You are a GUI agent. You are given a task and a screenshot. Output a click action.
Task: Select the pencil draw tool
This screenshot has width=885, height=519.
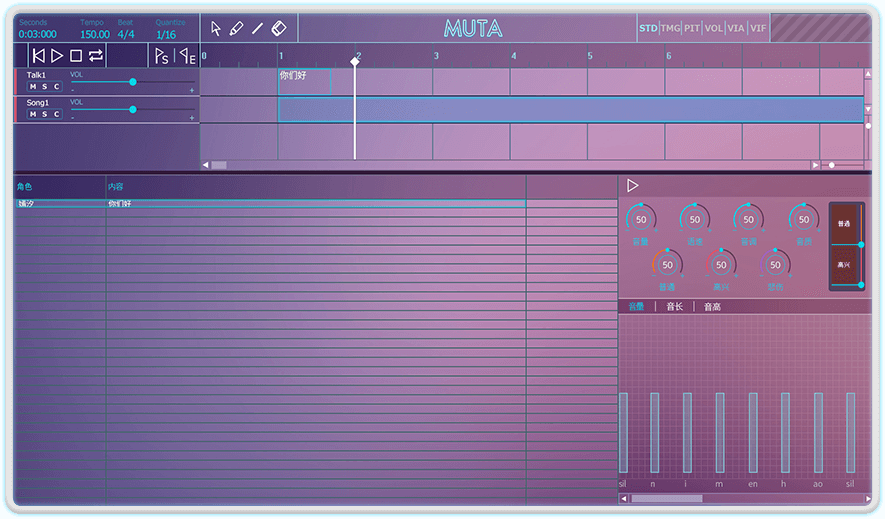[236, 29]
